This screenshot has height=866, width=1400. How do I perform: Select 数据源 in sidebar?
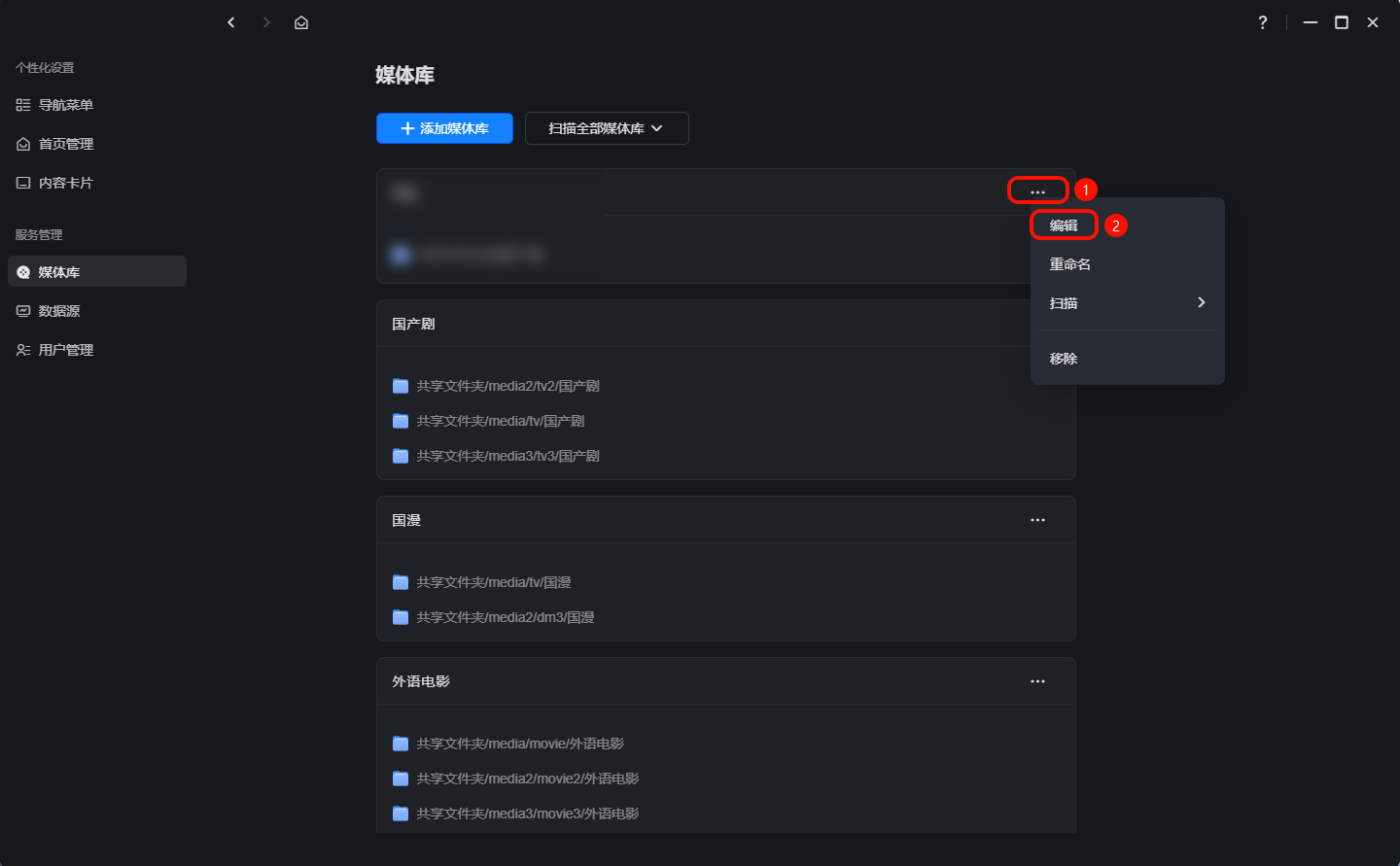(58, 311)
